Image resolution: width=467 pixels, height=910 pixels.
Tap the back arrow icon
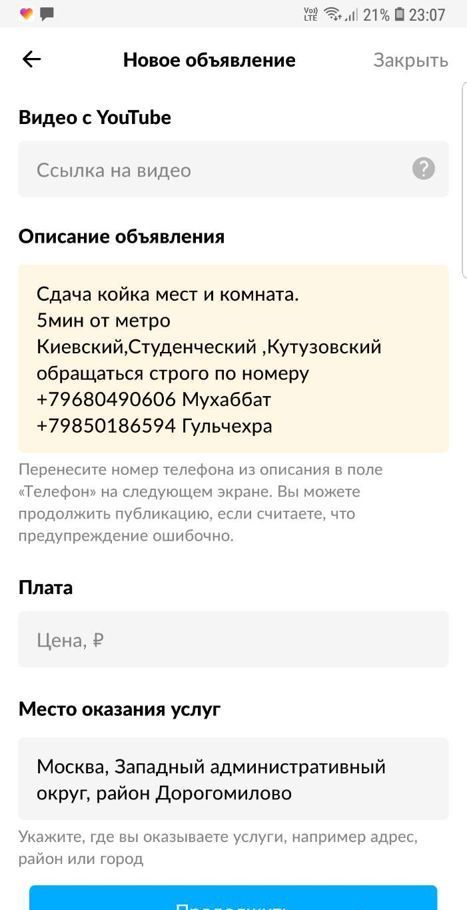click(x=31, y=59)
